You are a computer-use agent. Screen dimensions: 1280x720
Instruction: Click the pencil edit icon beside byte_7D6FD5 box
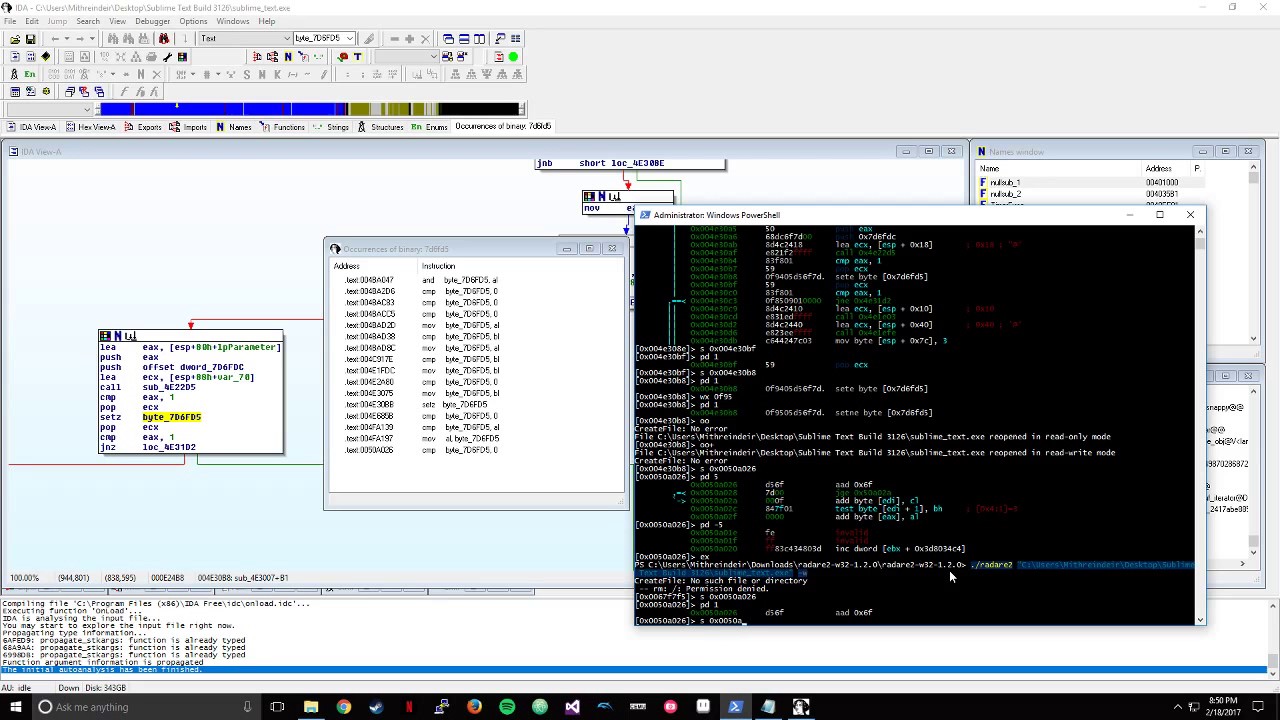(369, 38)
